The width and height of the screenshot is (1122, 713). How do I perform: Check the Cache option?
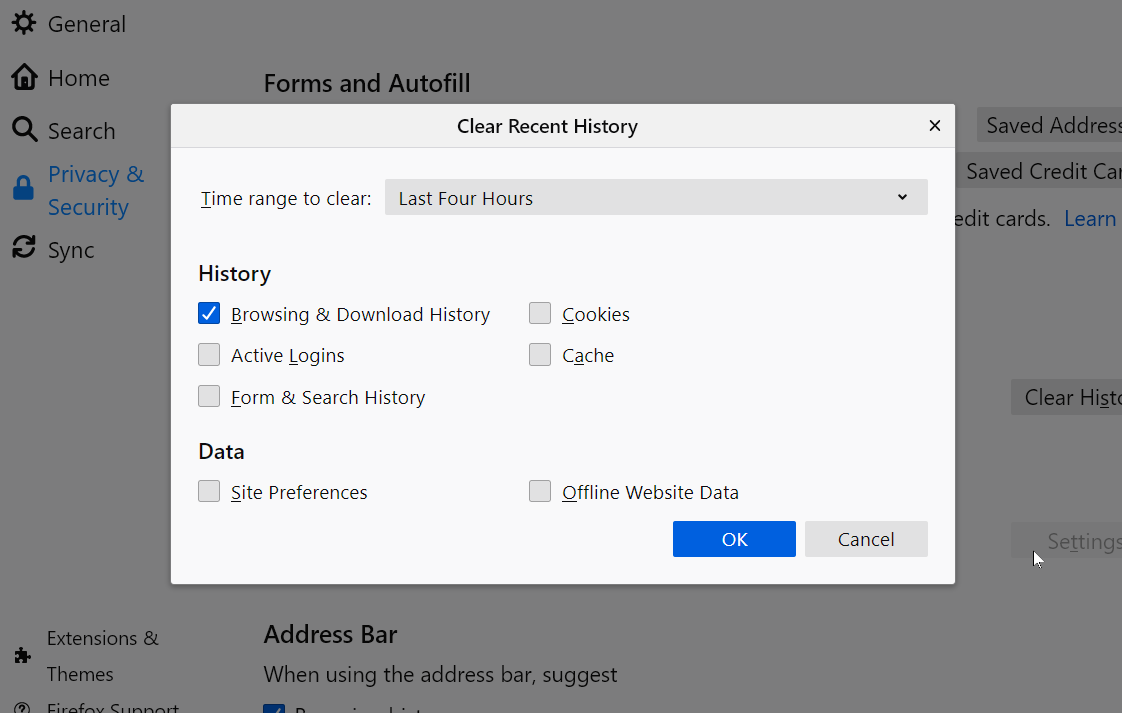(x=540, y=354)
